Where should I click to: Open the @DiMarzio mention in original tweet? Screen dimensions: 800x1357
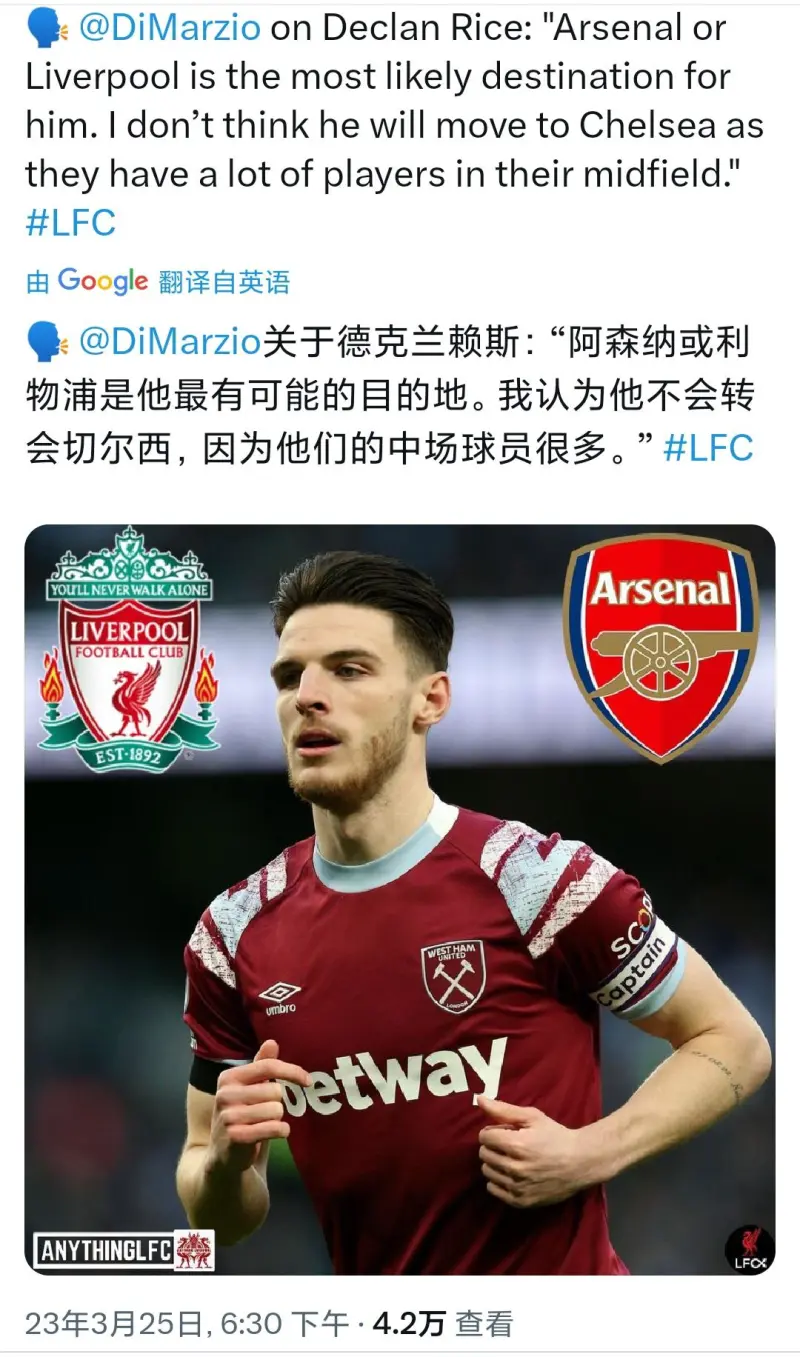(170, 28)
